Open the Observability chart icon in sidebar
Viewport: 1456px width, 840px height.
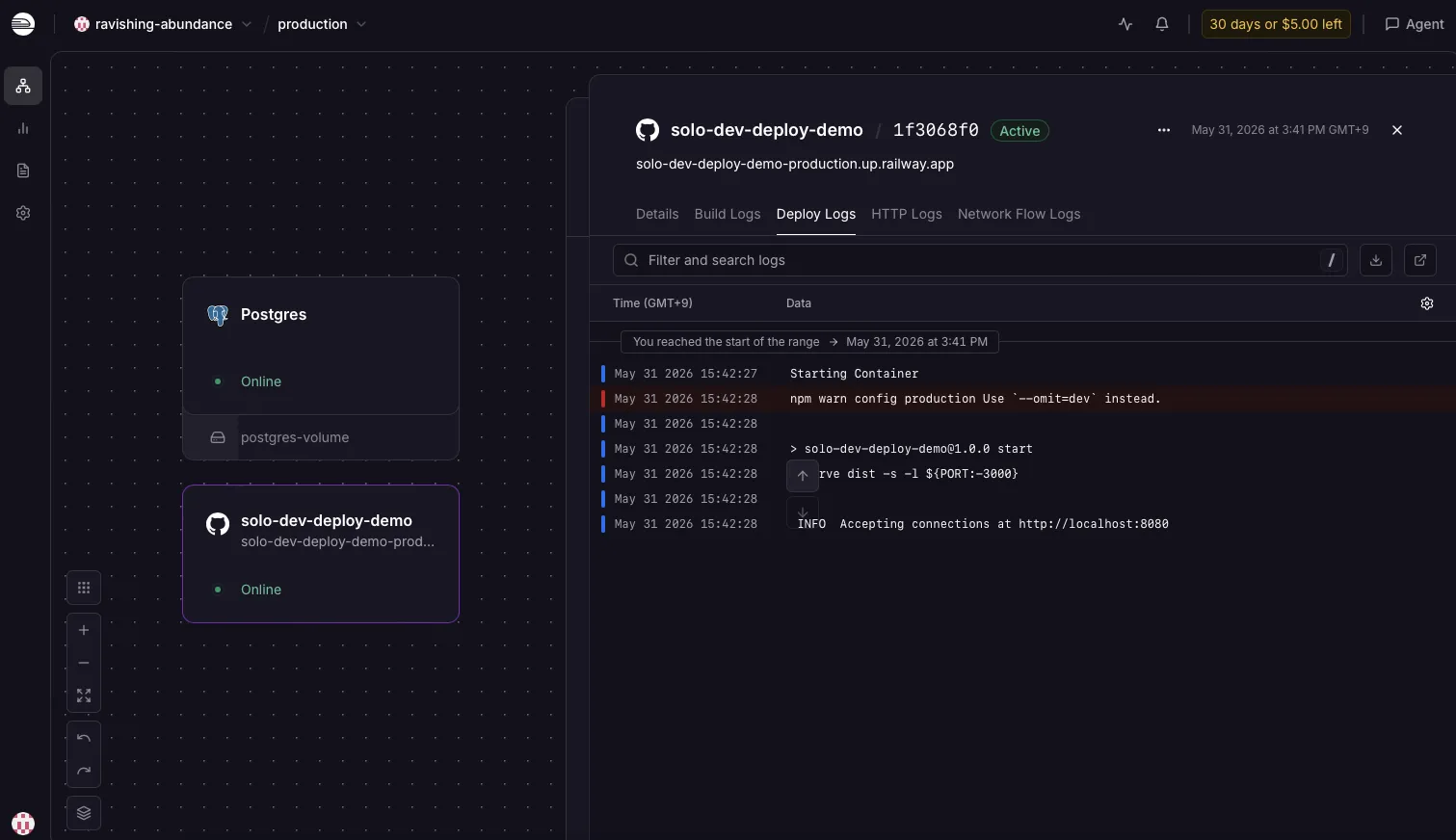point(23,128)
